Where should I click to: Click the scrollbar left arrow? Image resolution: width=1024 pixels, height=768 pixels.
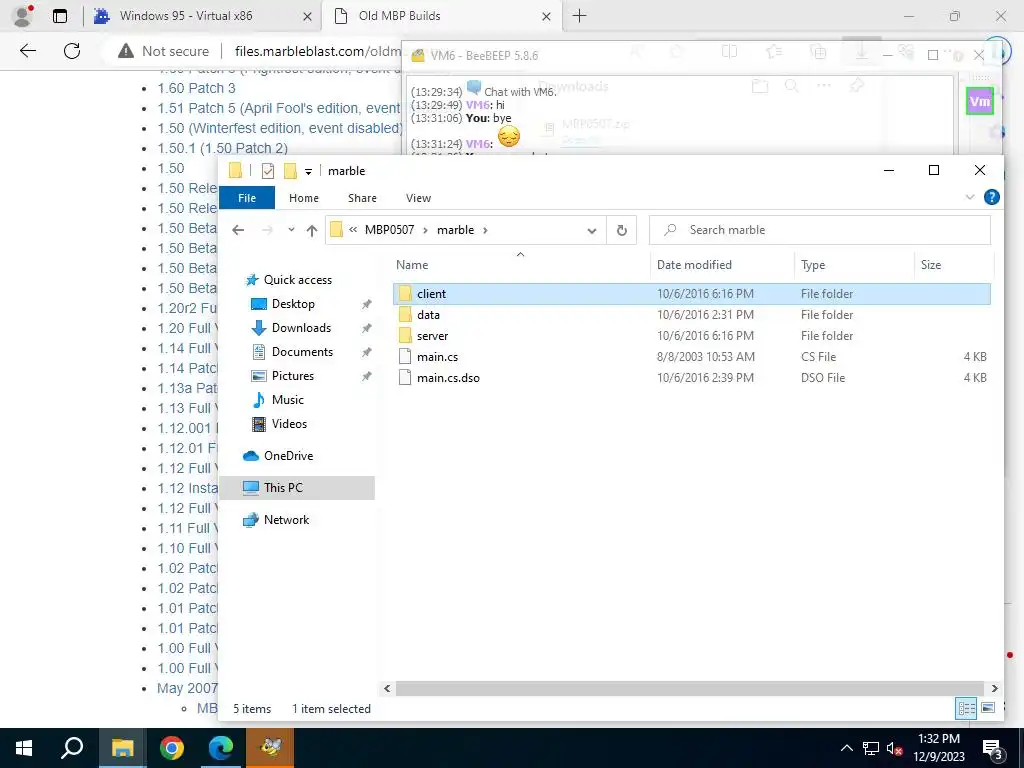click(x=387, y=688)
